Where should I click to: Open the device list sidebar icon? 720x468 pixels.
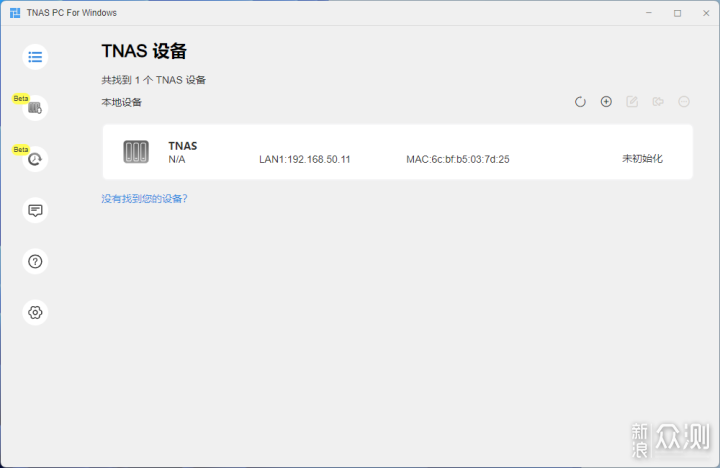click(35, 57)
